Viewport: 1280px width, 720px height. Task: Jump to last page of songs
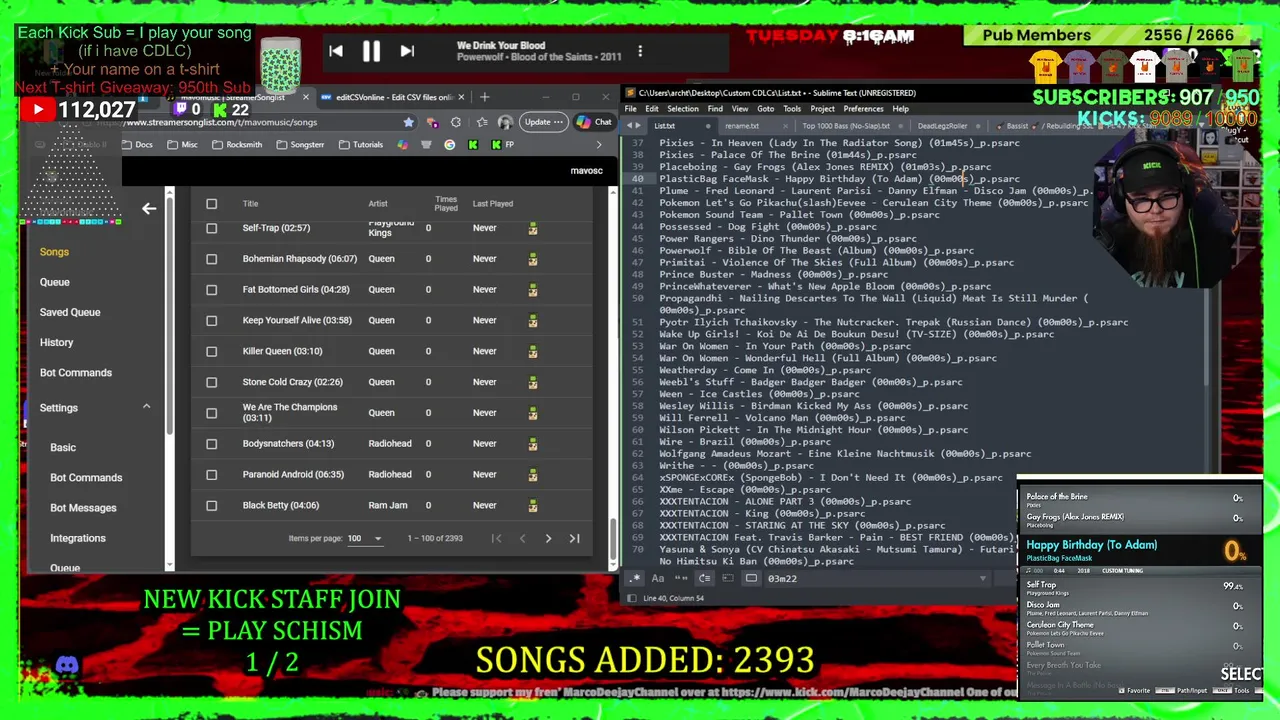tap(574, 539)
